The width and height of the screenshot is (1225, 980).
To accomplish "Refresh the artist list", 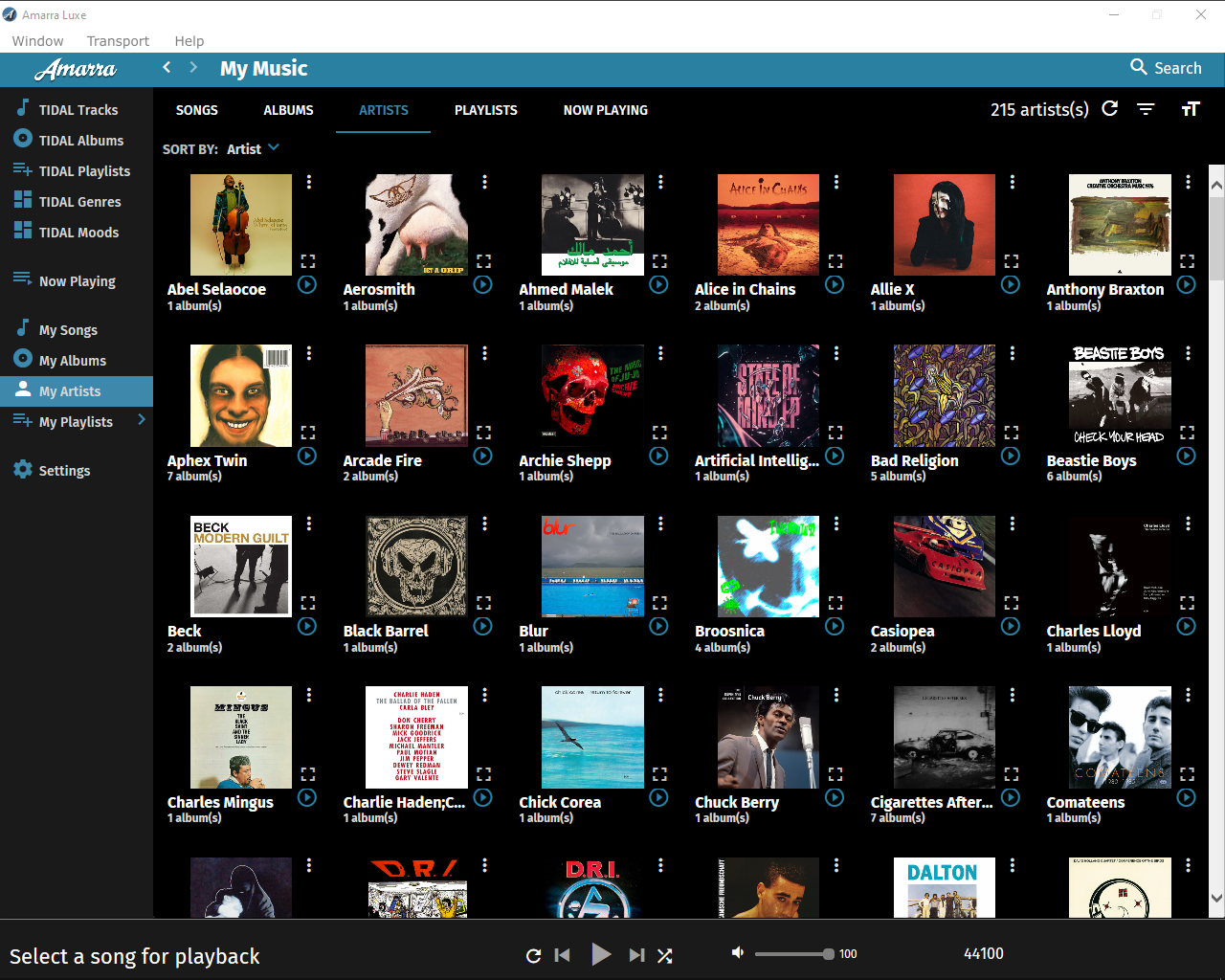I will [x=1110, y=109].
